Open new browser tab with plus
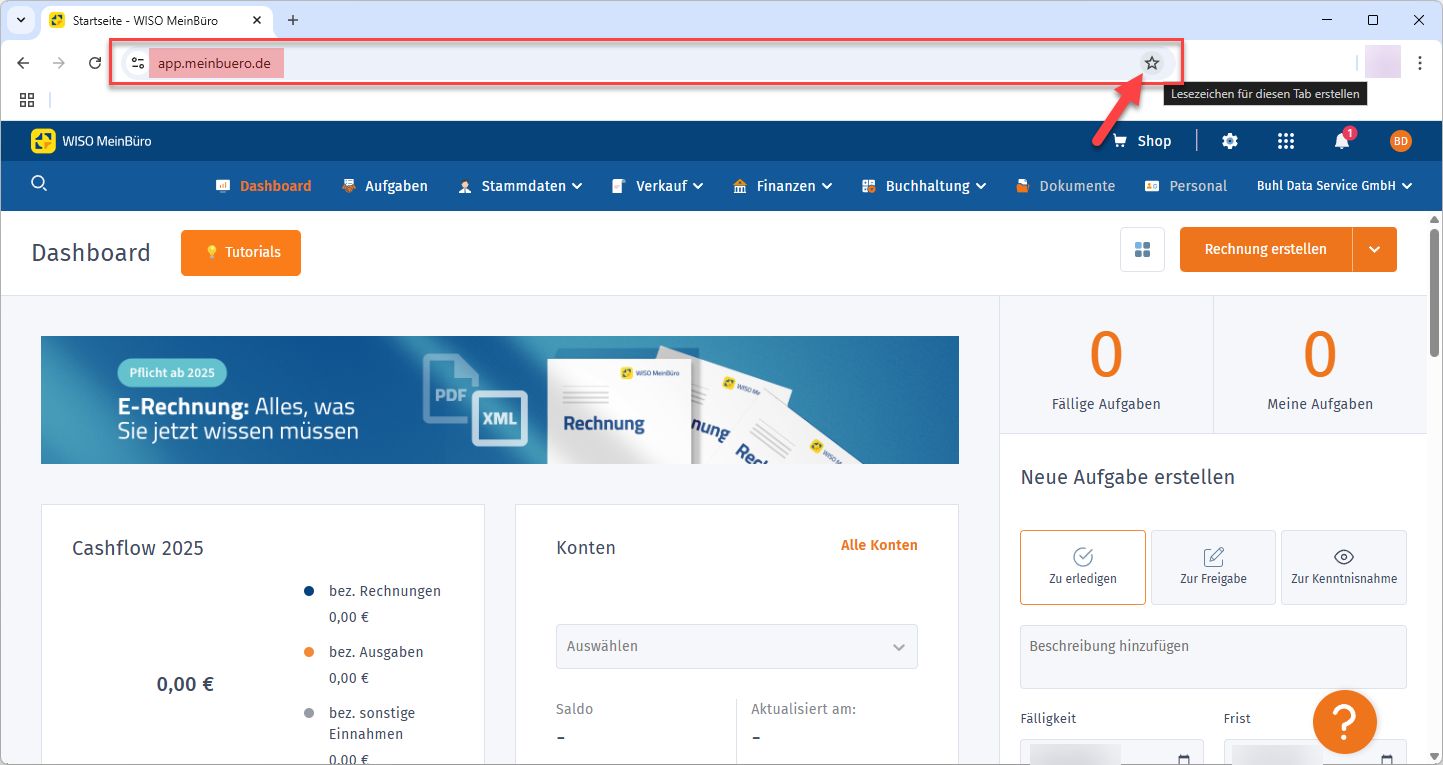Image resolution: width=1443 pixels, height=765 pixels. [x=293, y=20]
